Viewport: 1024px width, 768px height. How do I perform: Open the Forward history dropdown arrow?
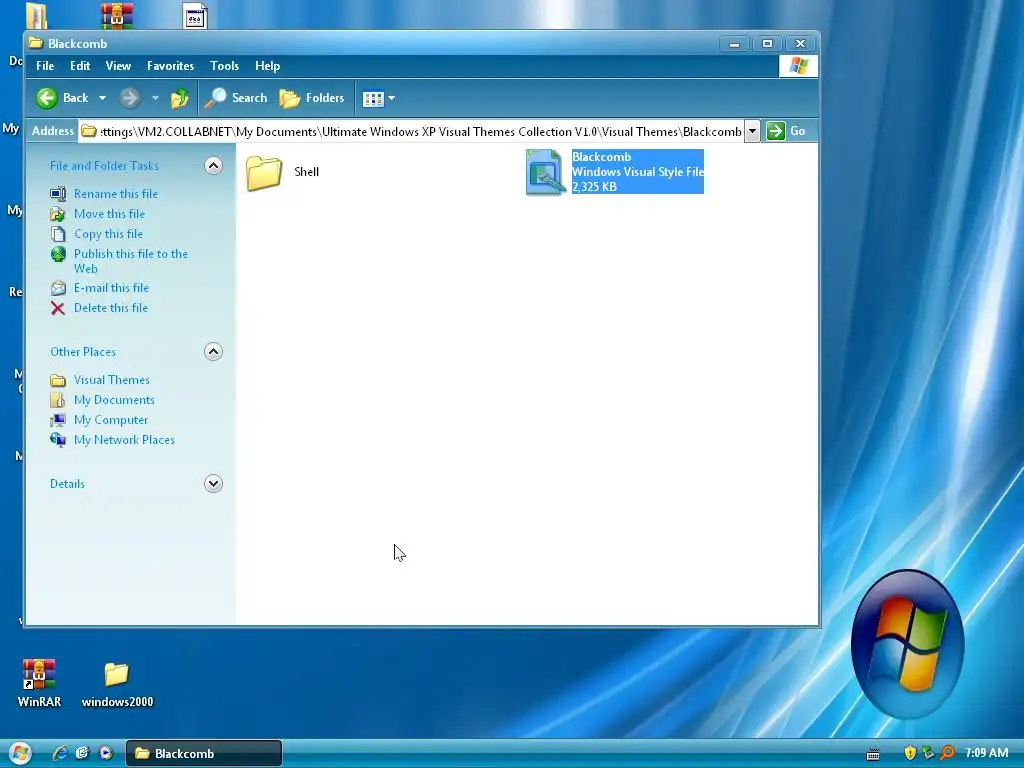tap(155, 98)
